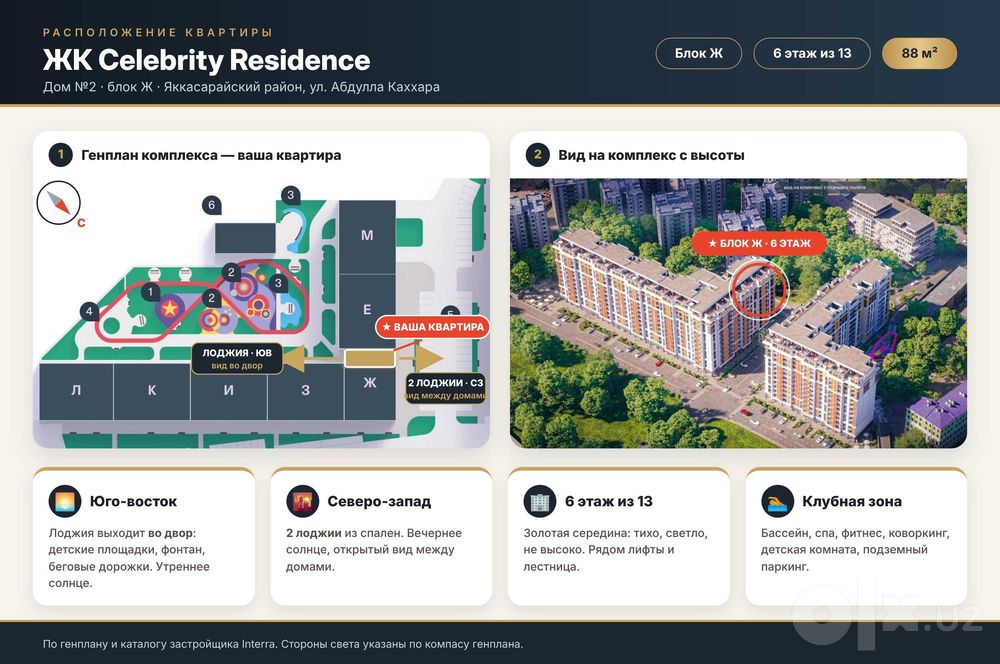
Task: Open the aerial view photo of the complex
Action: 738,313
